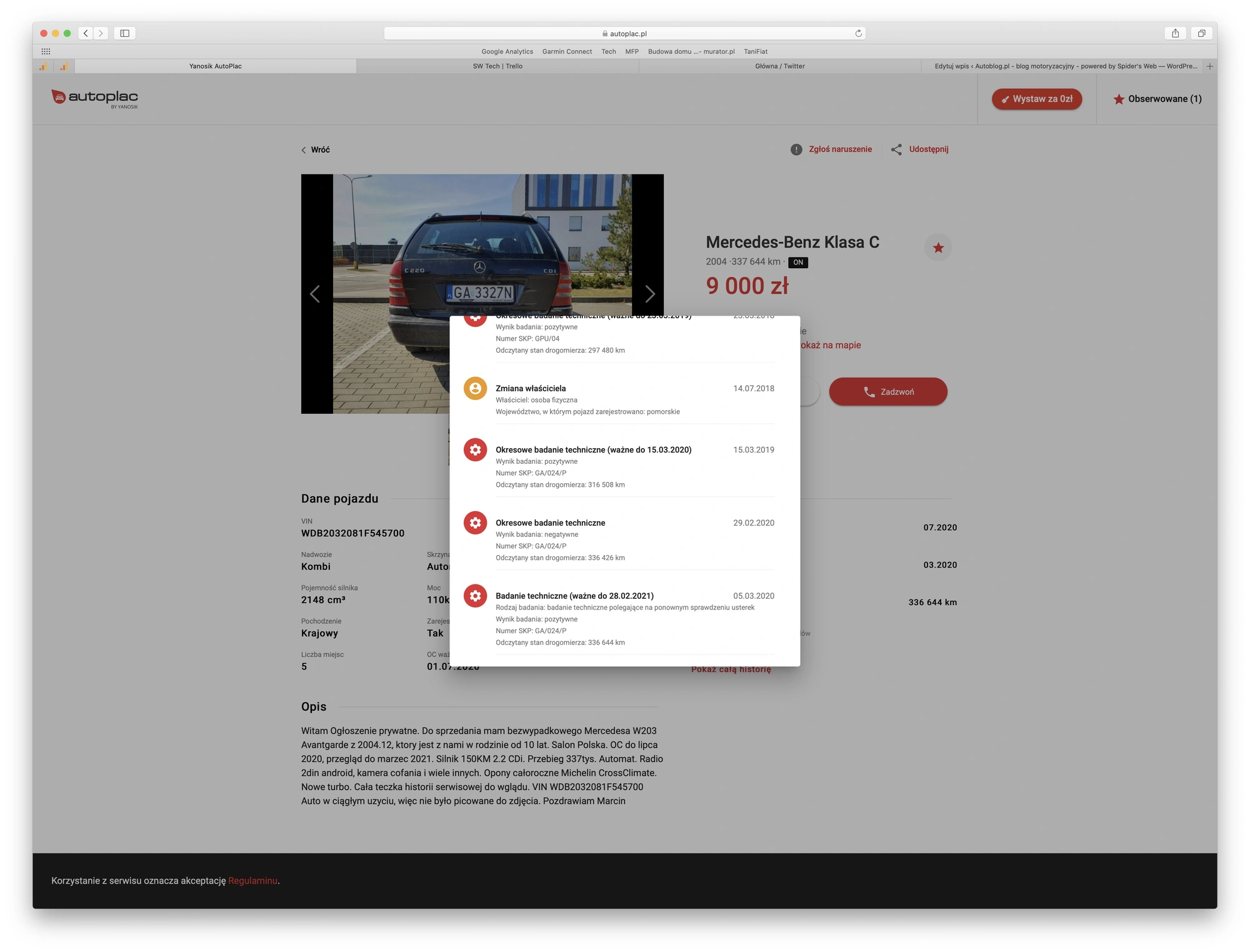
Task: Reload the autoplac.pl page
Action: tap(859, 33)
